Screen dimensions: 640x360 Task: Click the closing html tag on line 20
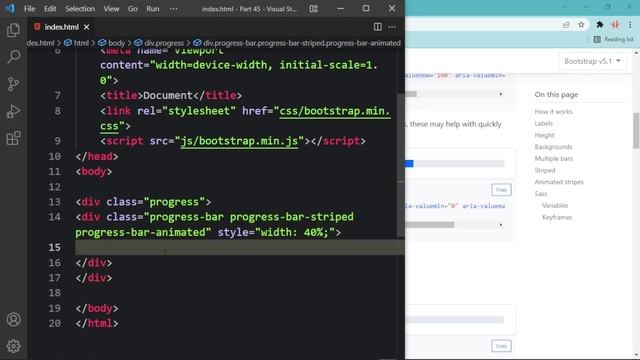[x=97, y=323]
